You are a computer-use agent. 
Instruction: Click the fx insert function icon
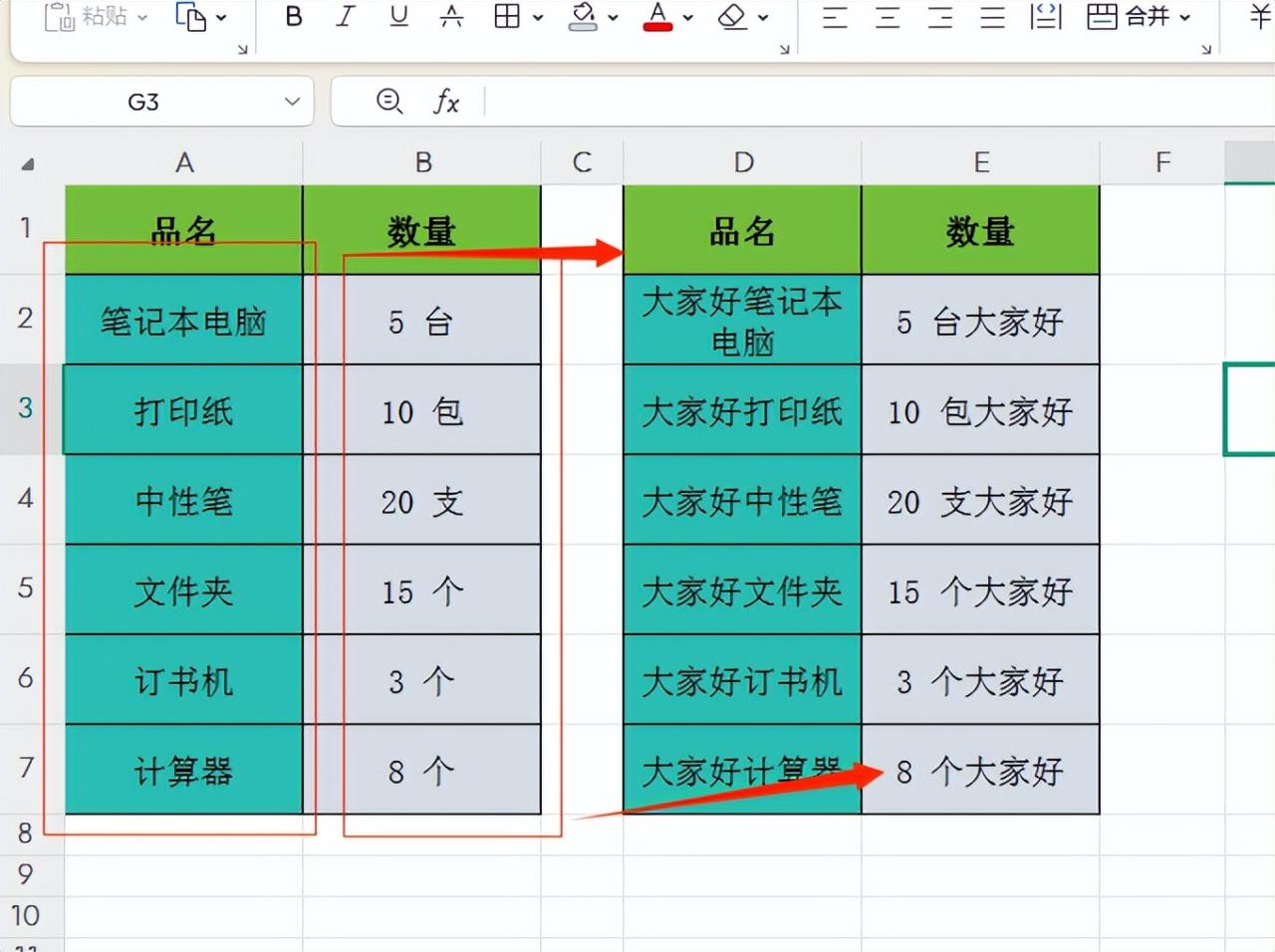coord(446,101)
